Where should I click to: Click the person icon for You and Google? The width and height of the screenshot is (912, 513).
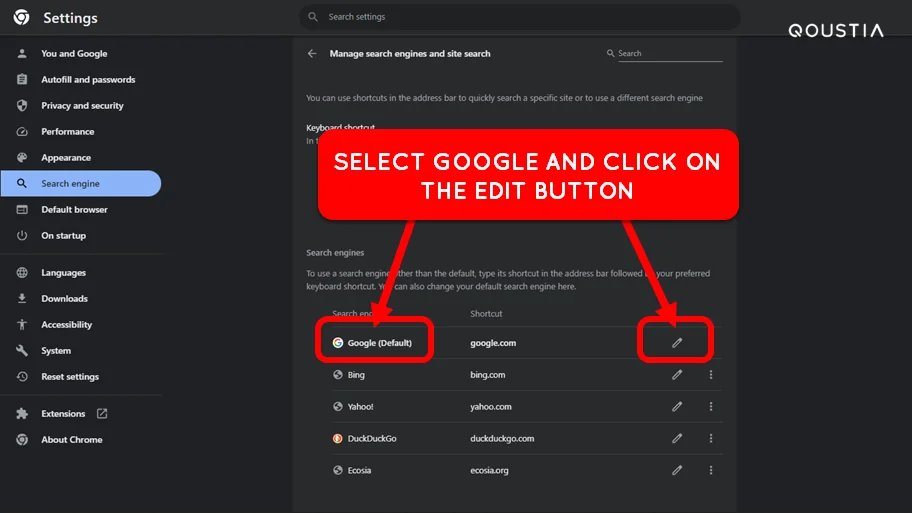(x=22, y=54)
